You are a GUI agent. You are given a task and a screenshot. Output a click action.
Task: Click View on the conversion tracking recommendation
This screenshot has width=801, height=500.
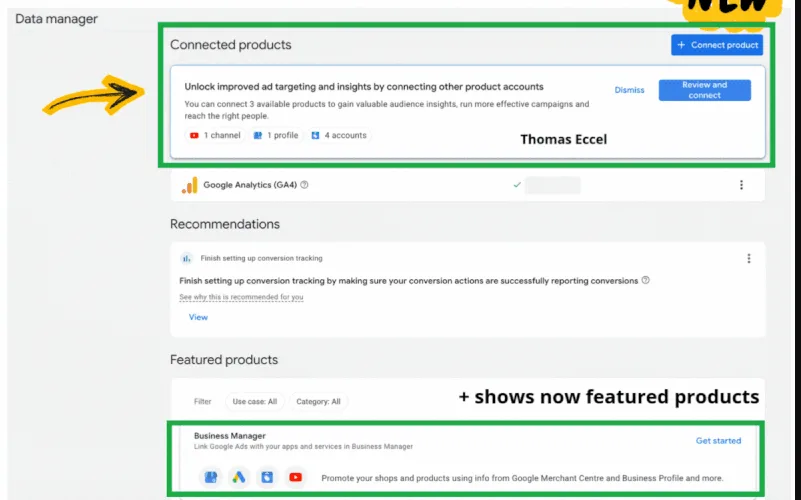click(x=198, y=317)
